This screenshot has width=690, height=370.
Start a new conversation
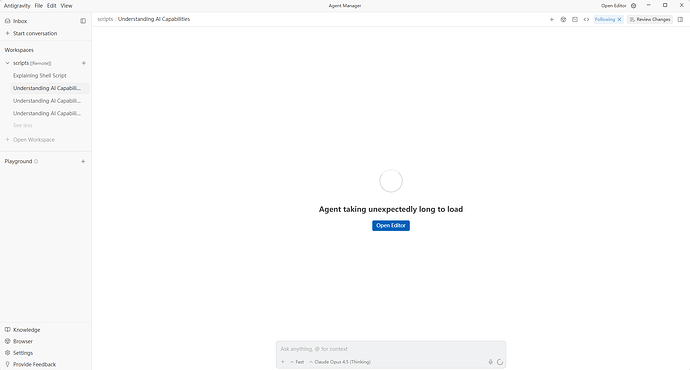(31, 33)
